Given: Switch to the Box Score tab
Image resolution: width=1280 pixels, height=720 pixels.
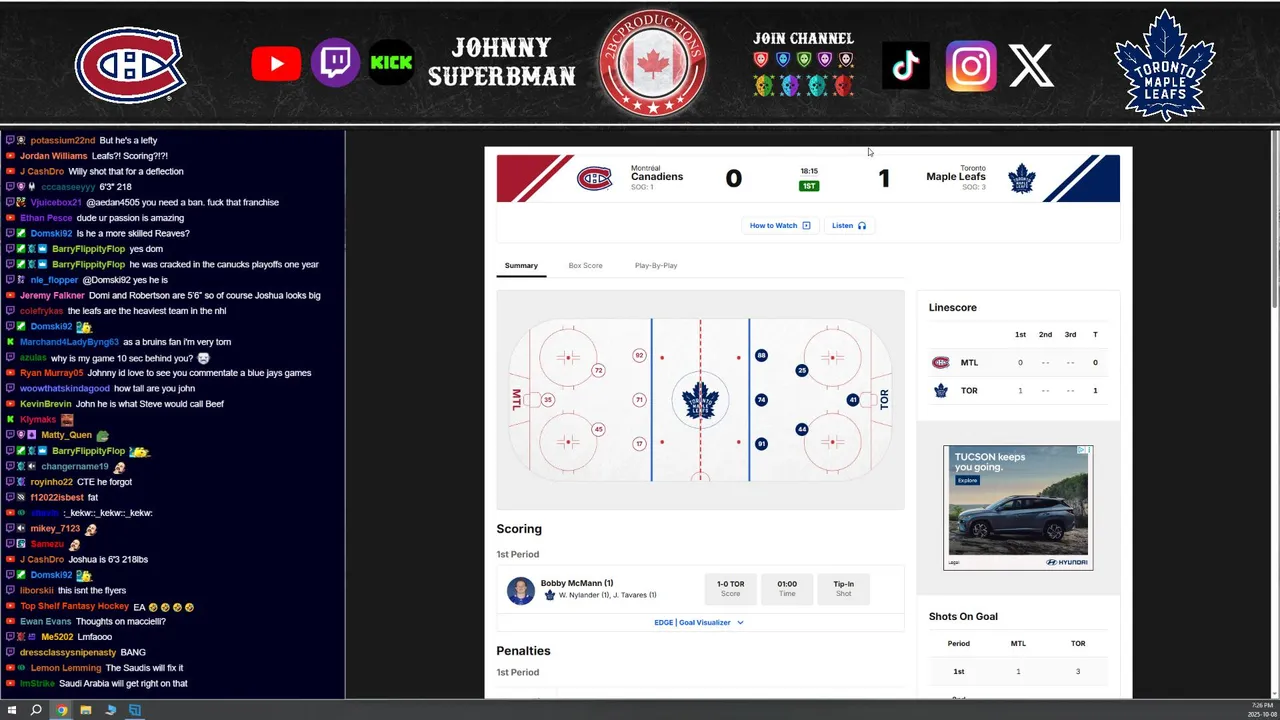Looking at the screenshot, I should pyautogui.click(x=585, y=266).
